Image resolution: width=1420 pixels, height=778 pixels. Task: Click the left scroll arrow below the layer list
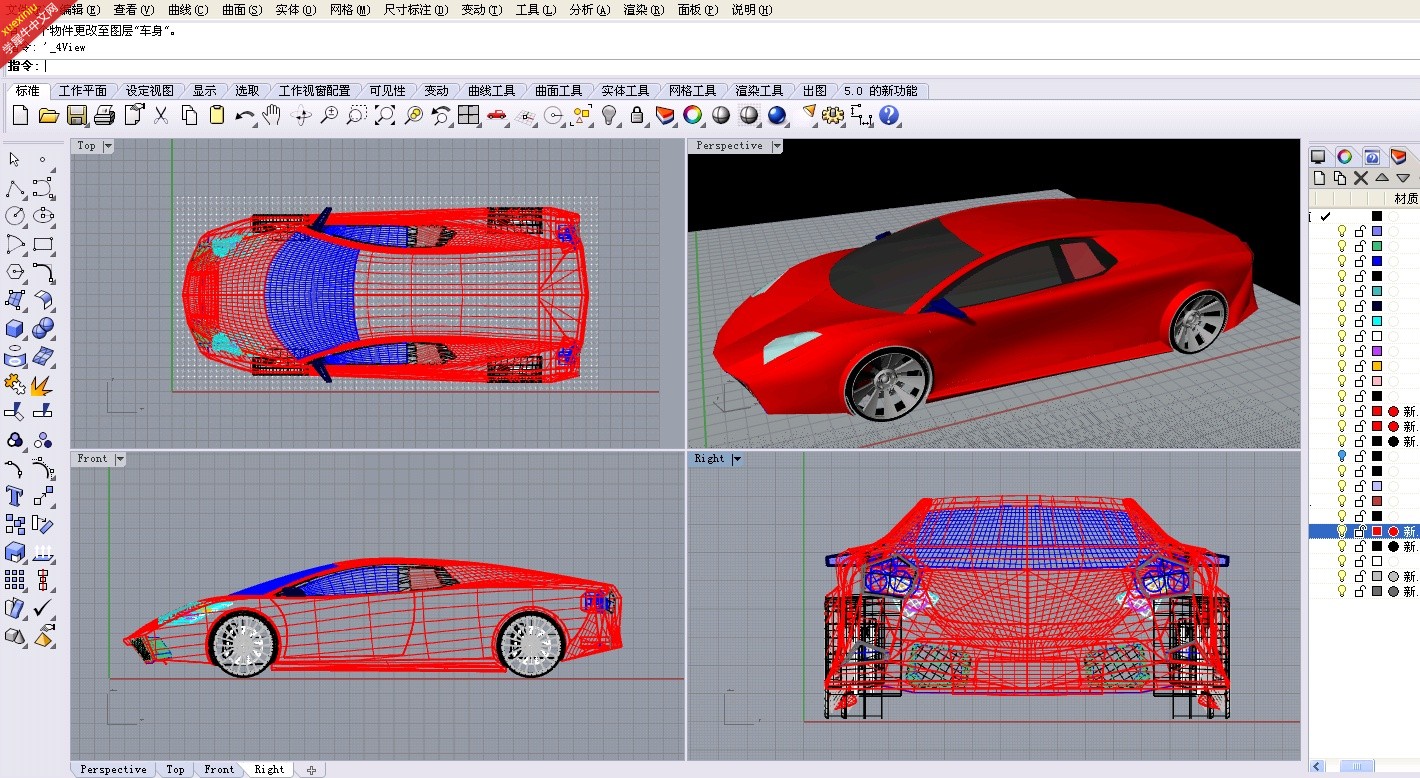(1318, 767)
